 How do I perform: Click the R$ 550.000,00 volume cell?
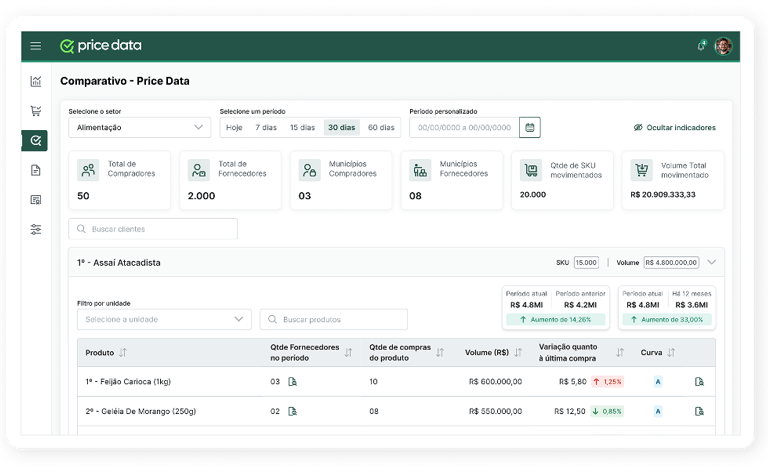click(495, 411)
